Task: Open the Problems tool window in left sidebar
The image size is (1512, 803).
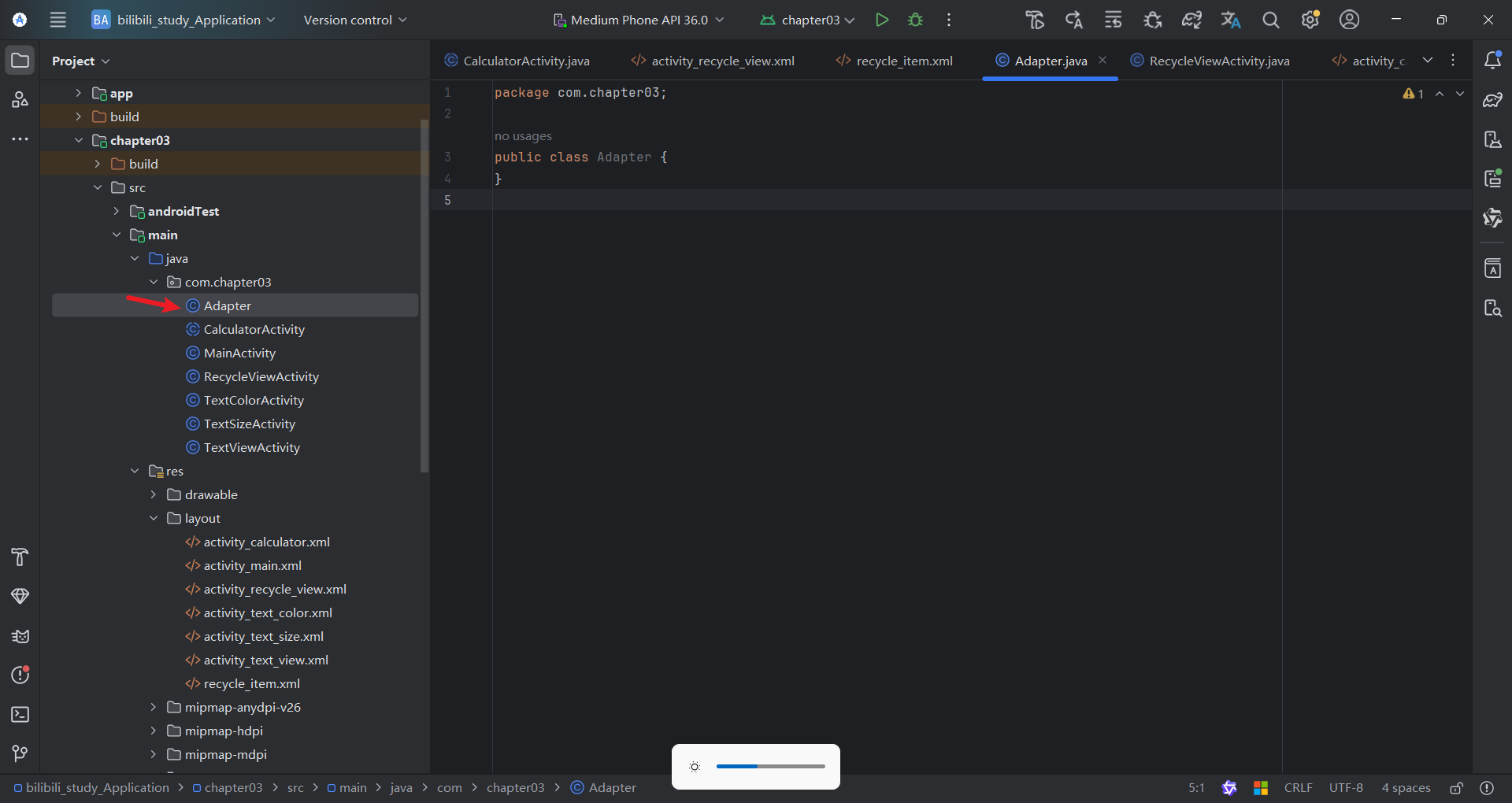Action: pyautogui.click(x=20, y=675)
